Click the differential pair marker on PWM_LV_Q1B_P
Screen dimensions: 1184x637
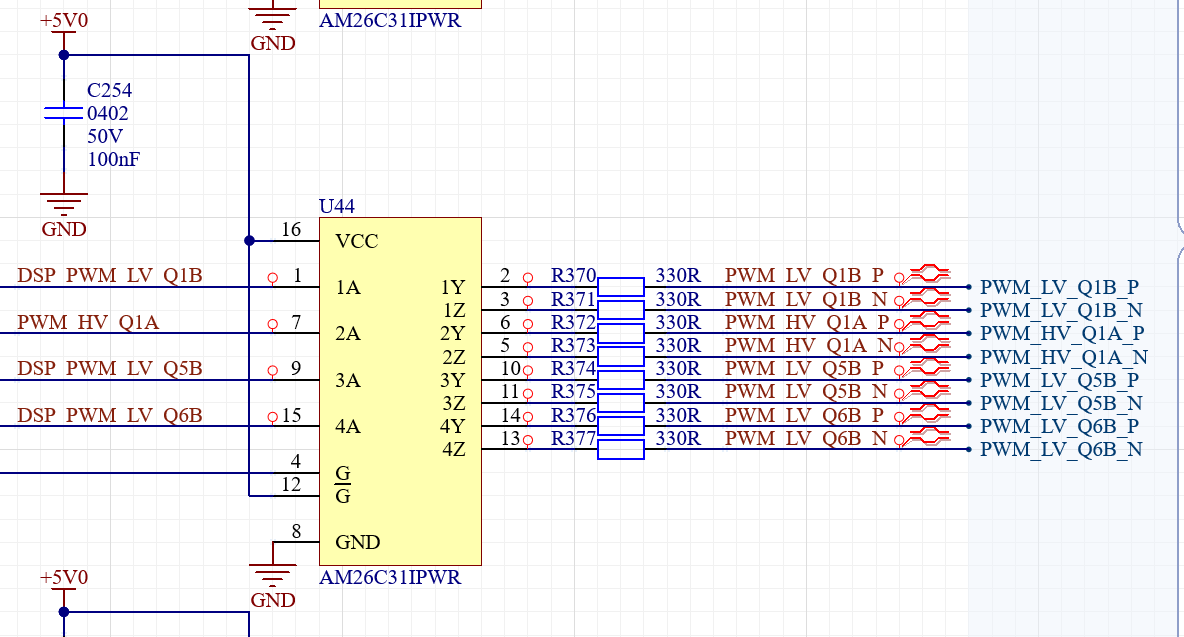click(929, 273)
